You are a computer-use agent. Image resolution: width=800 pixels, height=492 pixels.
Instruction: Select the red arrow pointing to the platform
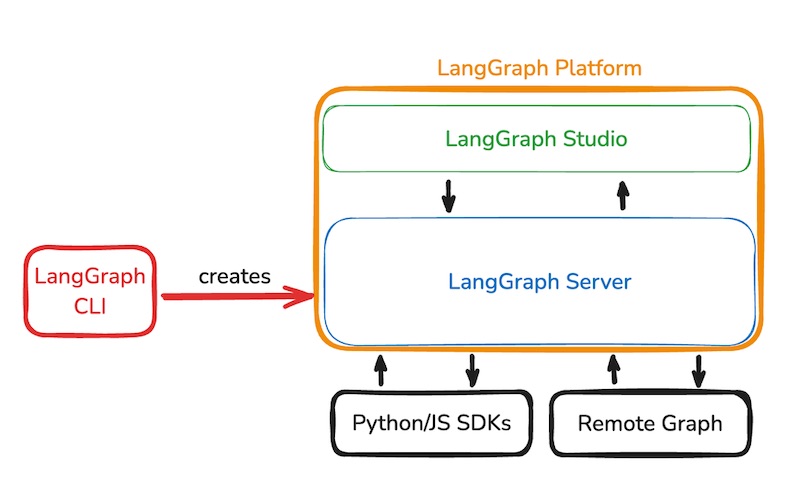230,296
